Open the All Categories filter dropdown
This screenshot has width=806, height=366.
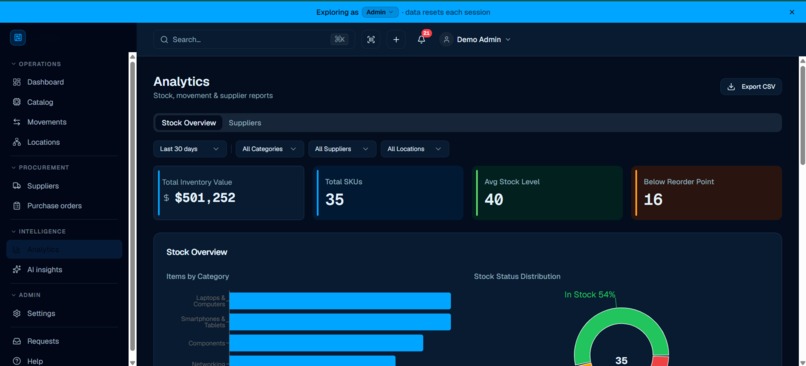pos(270,149)
